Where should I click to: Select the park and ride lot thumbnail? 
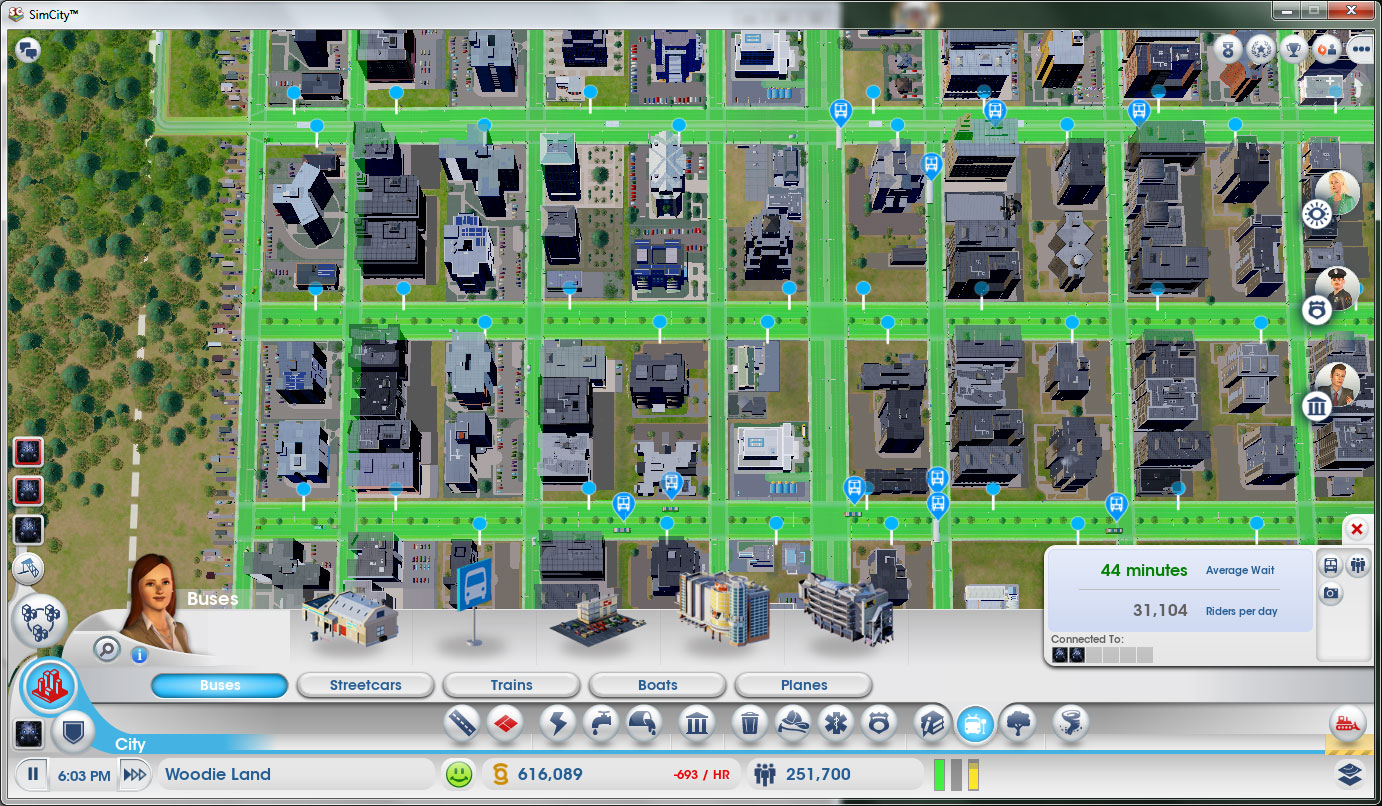(597, 620)
